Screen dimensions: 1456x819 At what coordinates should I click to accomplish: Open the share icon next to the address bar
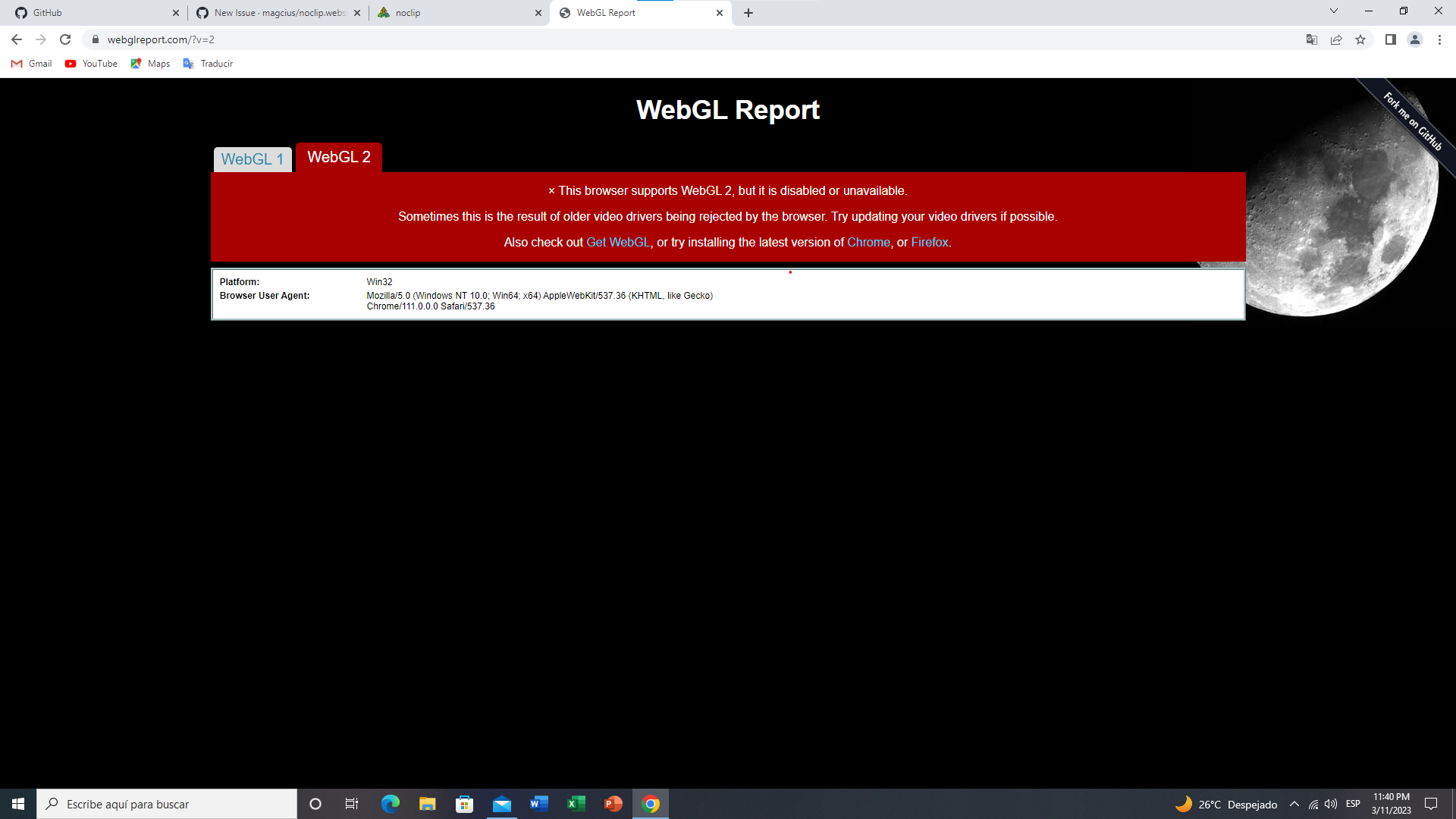tap(1336, 39)
